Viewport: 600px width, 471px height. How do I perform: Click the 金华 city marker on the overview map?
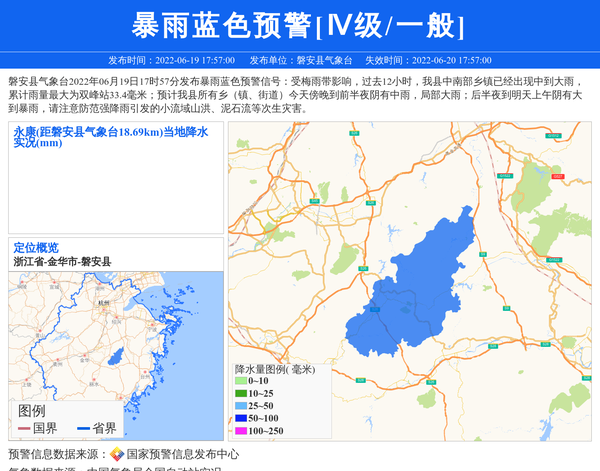click(x=85, y=360)
